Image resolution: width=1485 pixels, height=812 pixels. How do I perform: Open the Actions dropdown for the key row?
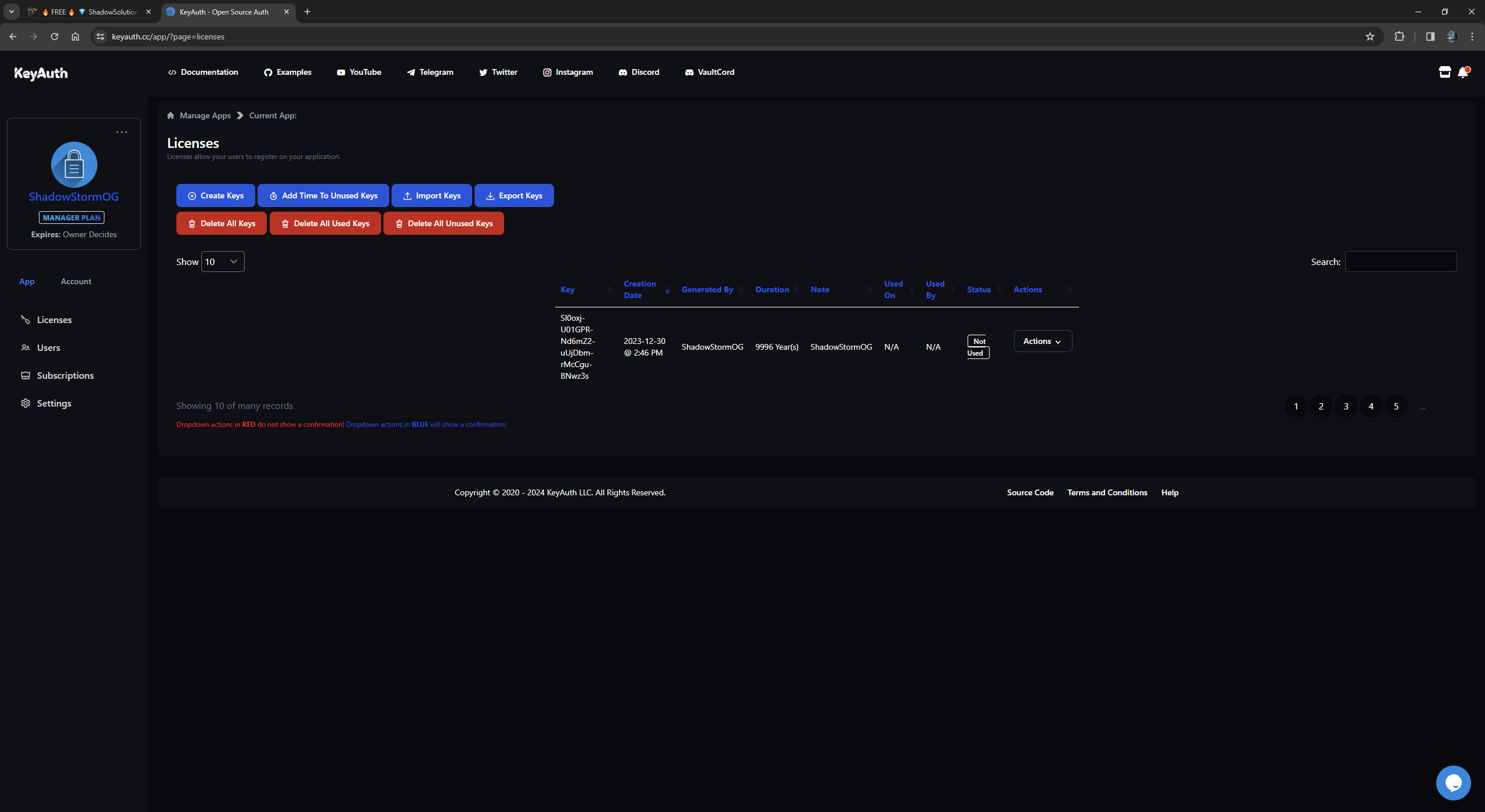pos(1043,341)
